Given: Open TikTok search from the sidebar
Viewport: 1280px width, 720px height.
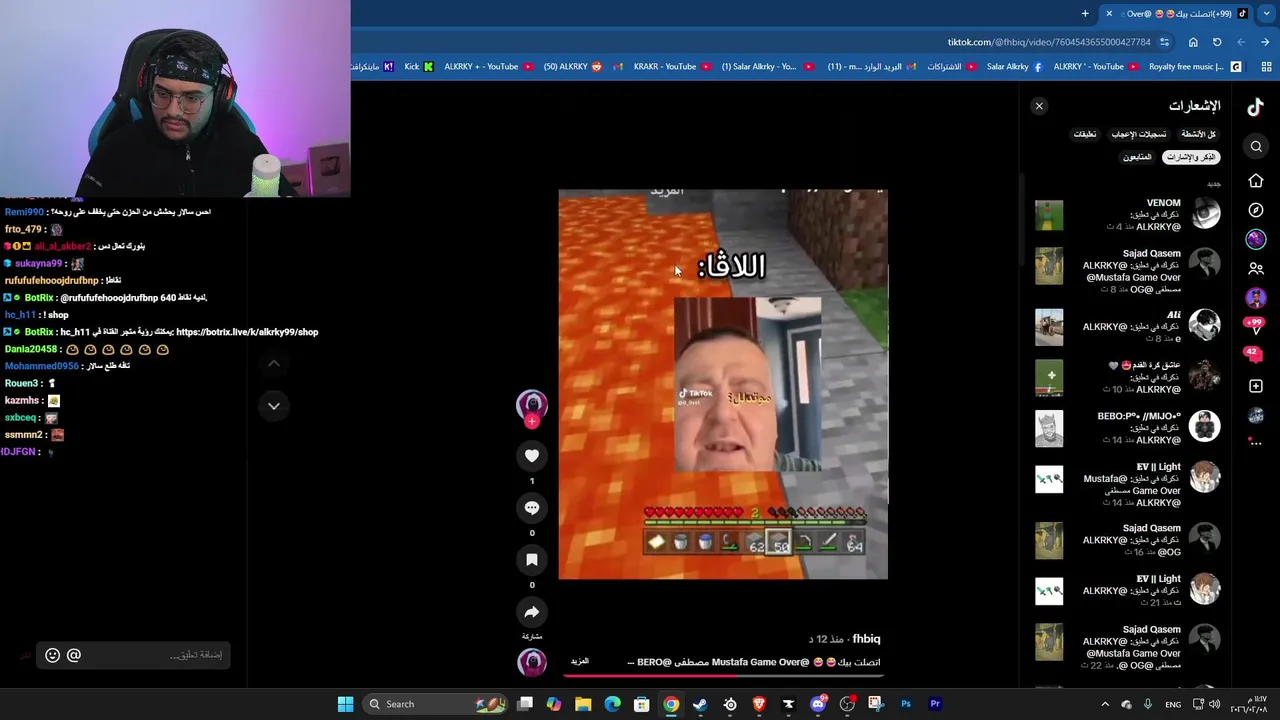Looking at the screenshot, I should (1256, 147).
